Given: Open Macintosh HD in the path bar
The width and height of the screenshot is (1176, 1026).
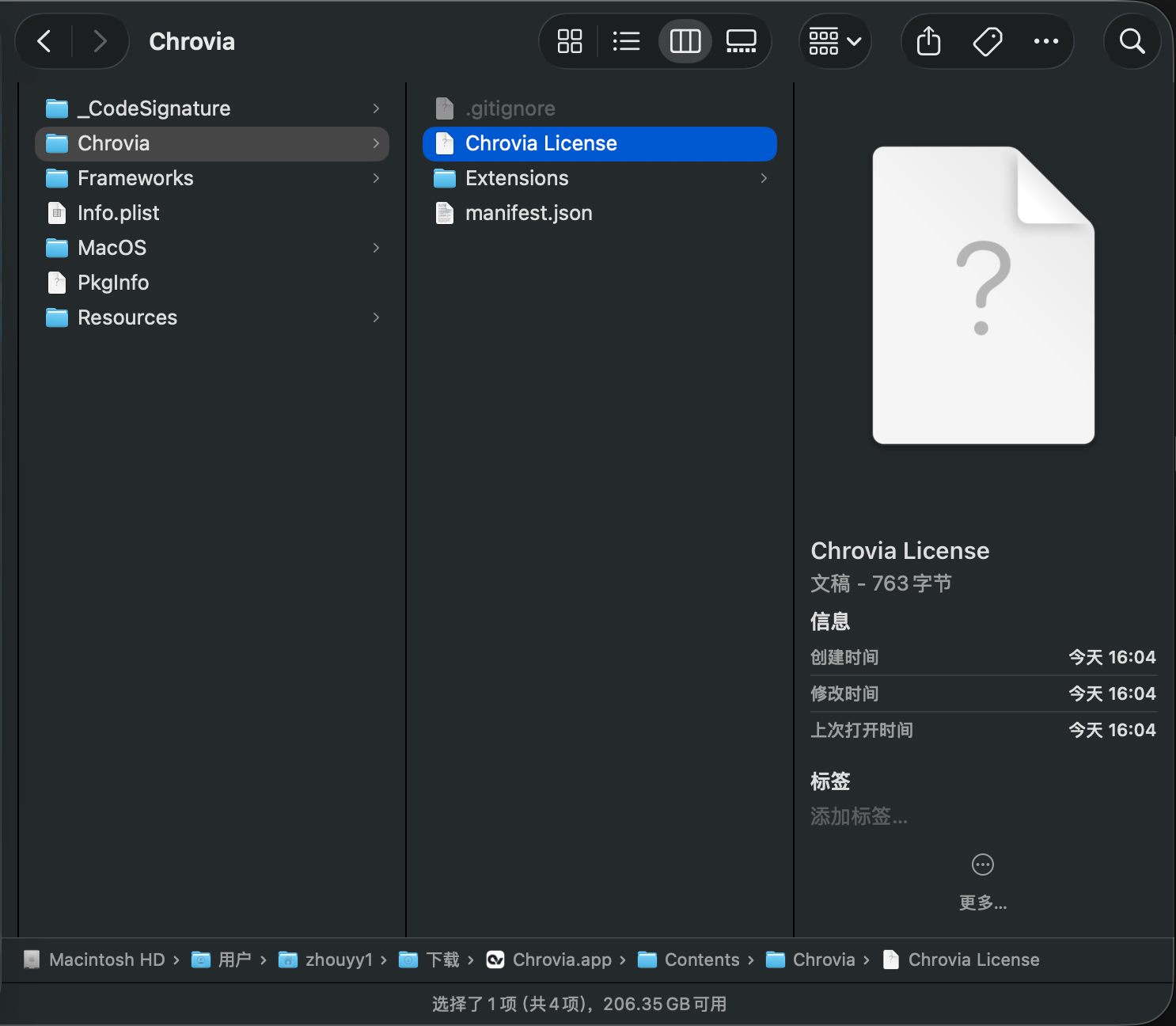Looking at the screenshot, I should coord(95,959).
